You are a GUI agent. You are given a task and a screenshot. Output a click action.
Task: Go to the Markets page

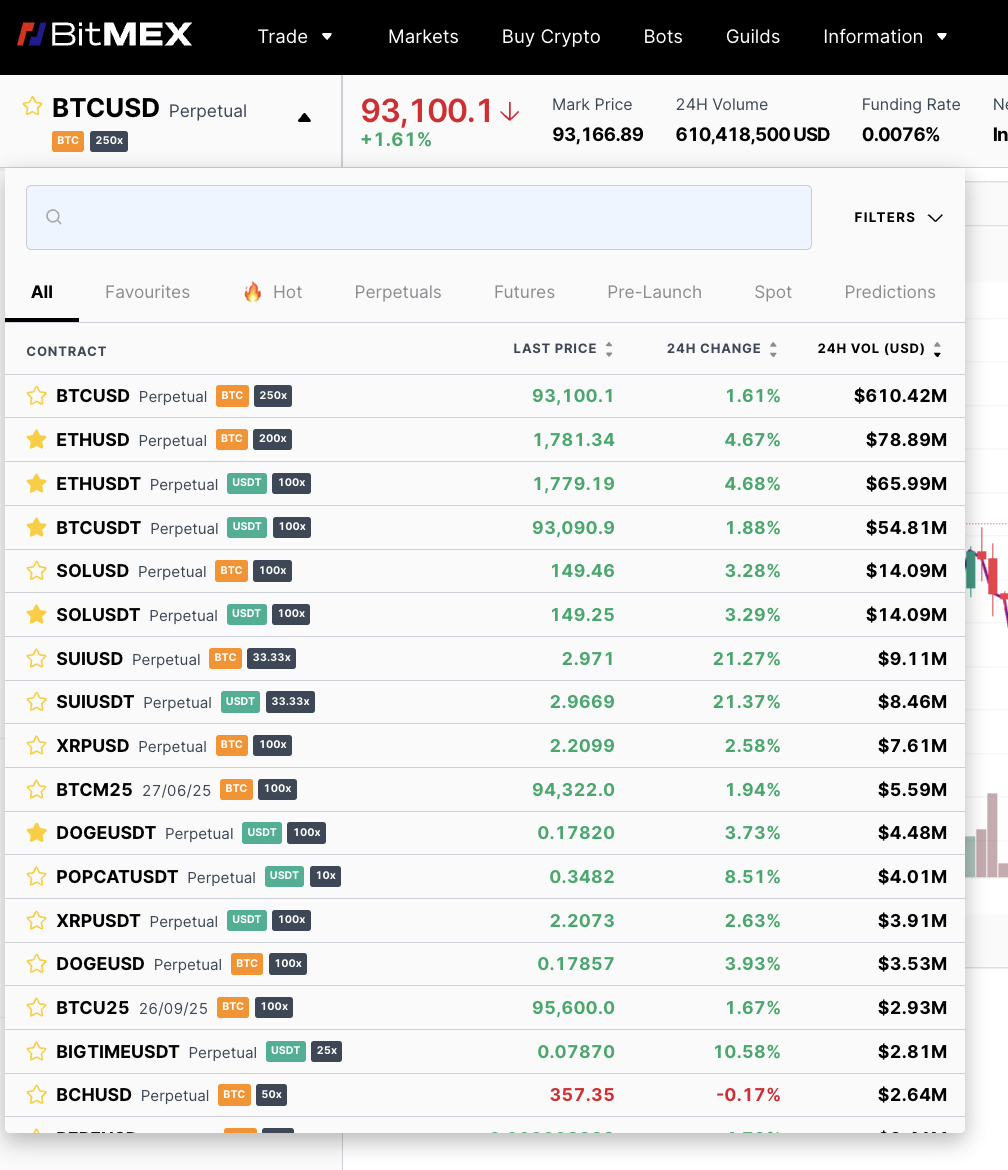(423, 37)
